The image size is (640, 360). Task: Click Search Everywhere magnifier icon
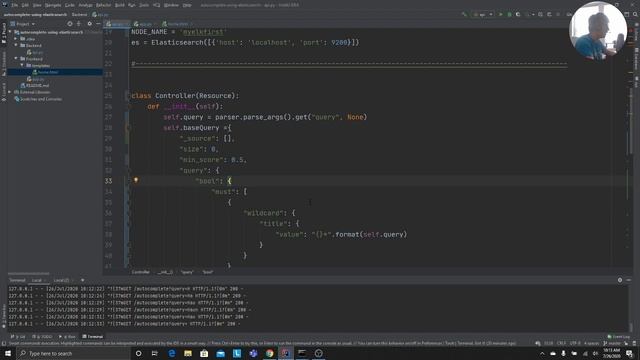635,14
